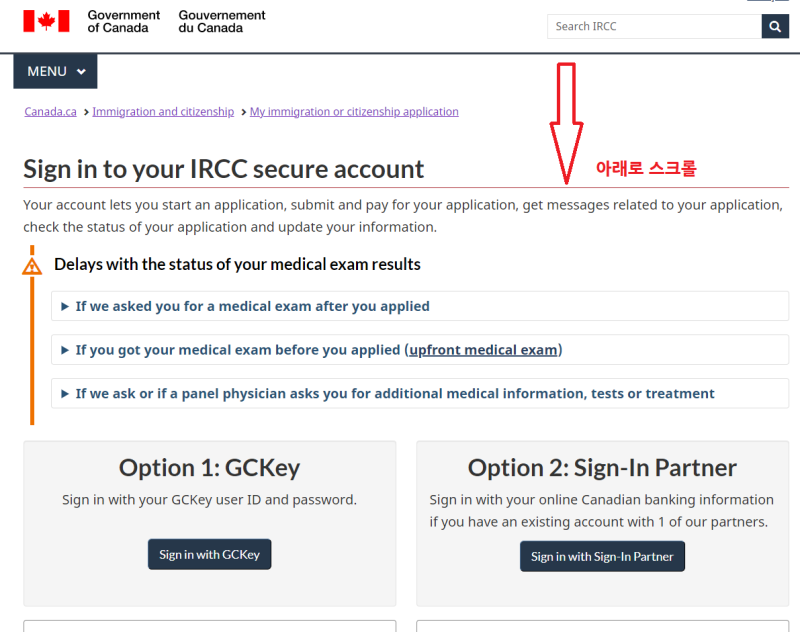The image size is (800, 632).
Task: Click the search magnifier icon button
Action: [x=775, y=27]
